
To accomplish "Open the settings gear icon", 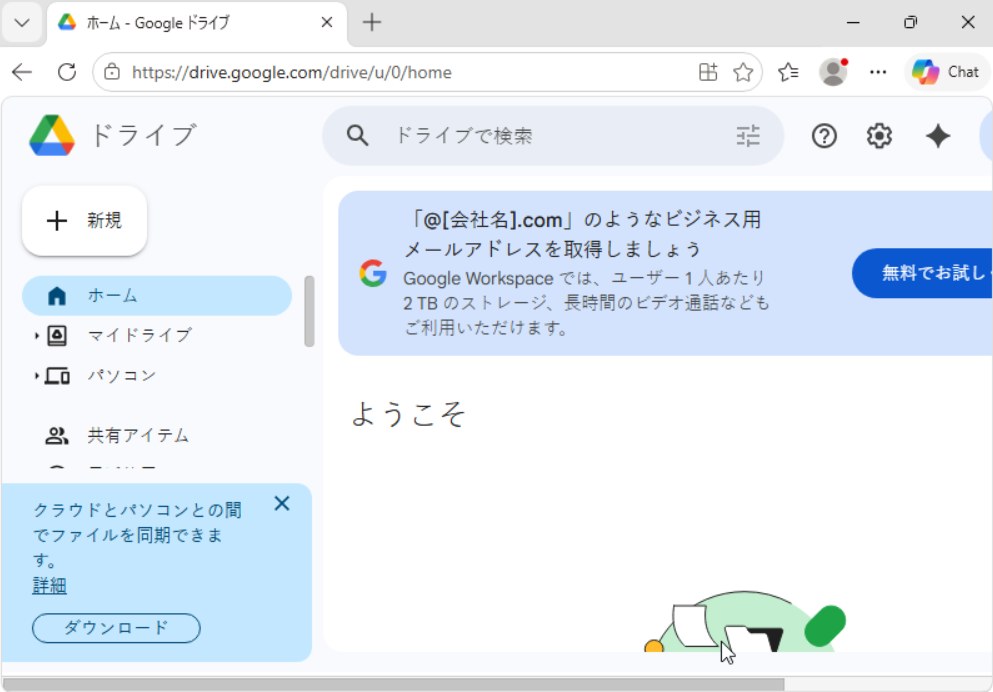I will tap(879, 135).
